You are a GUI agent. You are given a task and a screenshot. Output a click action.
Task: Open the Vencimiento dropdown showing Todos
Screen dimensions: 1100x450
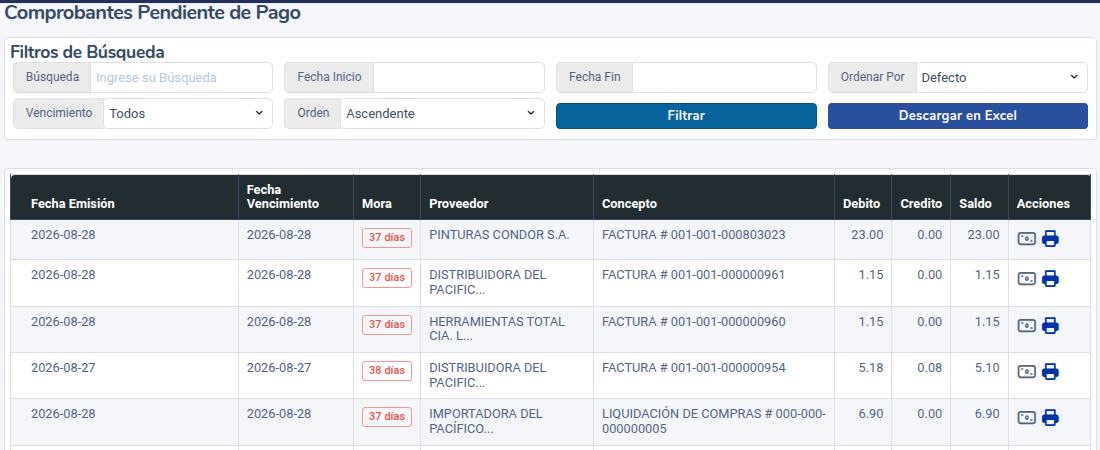point(187,113)
